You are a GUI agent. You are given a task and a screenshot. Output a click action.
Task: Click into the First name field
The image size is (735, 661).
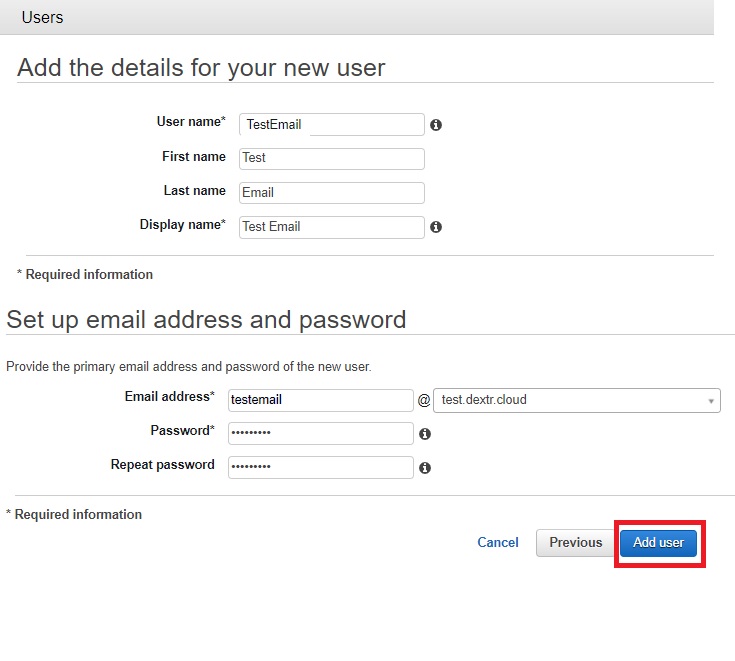pyautogui.click(x=332, y=159)
